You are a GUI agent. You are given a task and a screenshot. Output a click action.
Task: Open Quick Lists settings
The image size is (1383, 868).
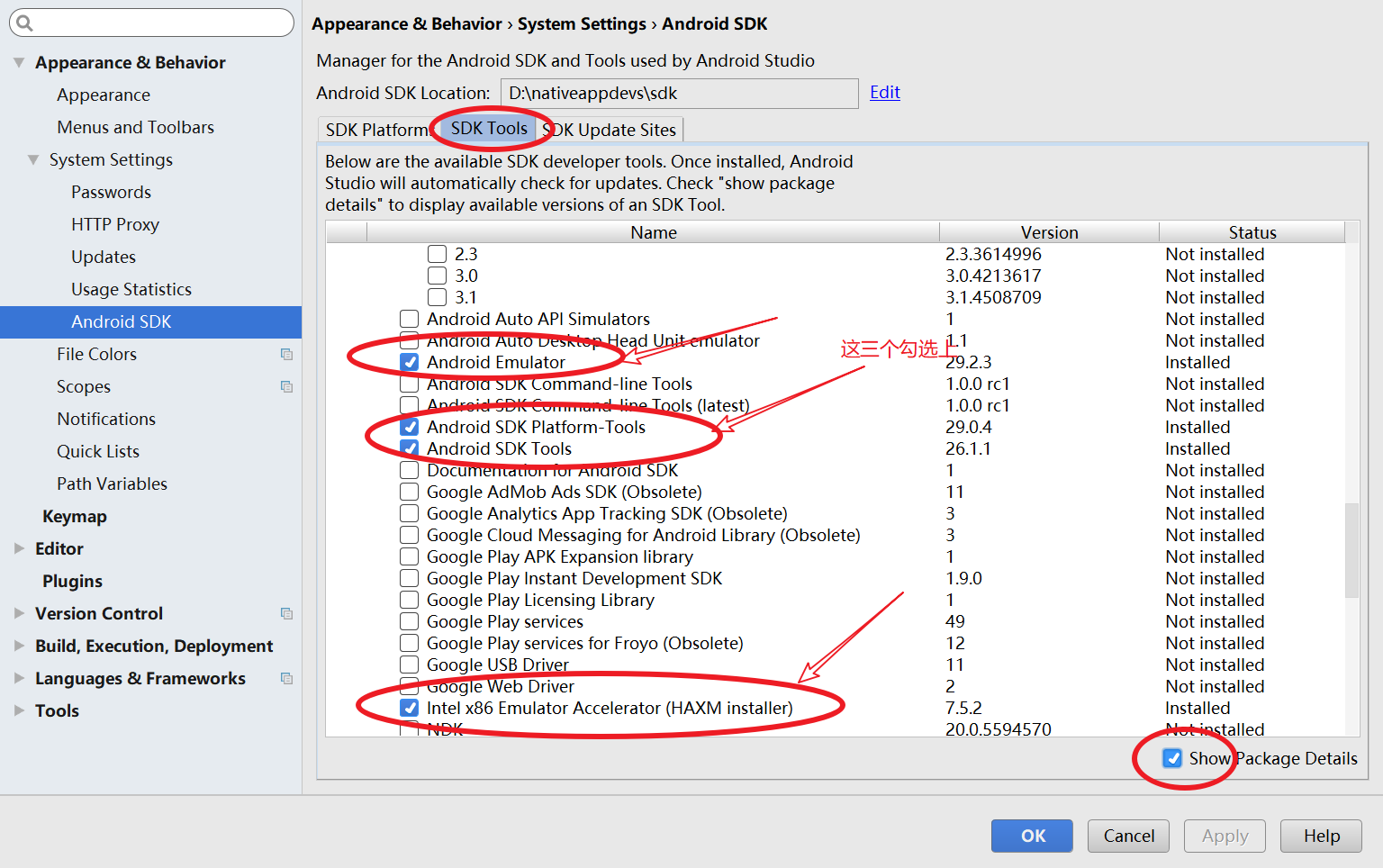[98, 451]
